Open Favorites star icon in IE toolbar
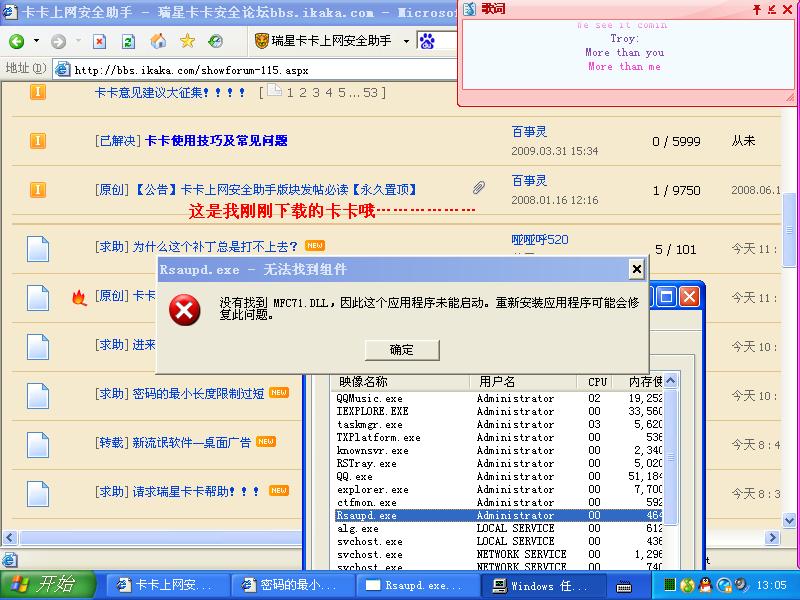Viewport: 800px width, 600px height. (x=187, y=41)
